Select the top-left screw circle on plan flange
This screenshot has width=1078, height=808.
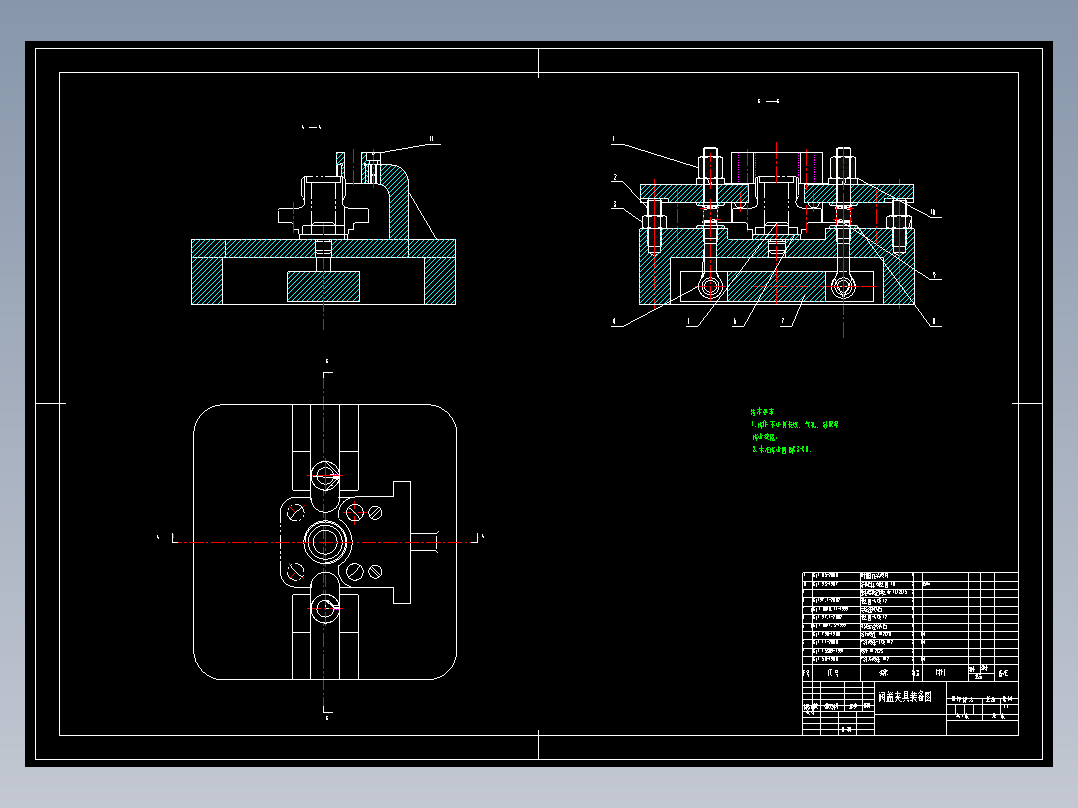tap(296, 512)
